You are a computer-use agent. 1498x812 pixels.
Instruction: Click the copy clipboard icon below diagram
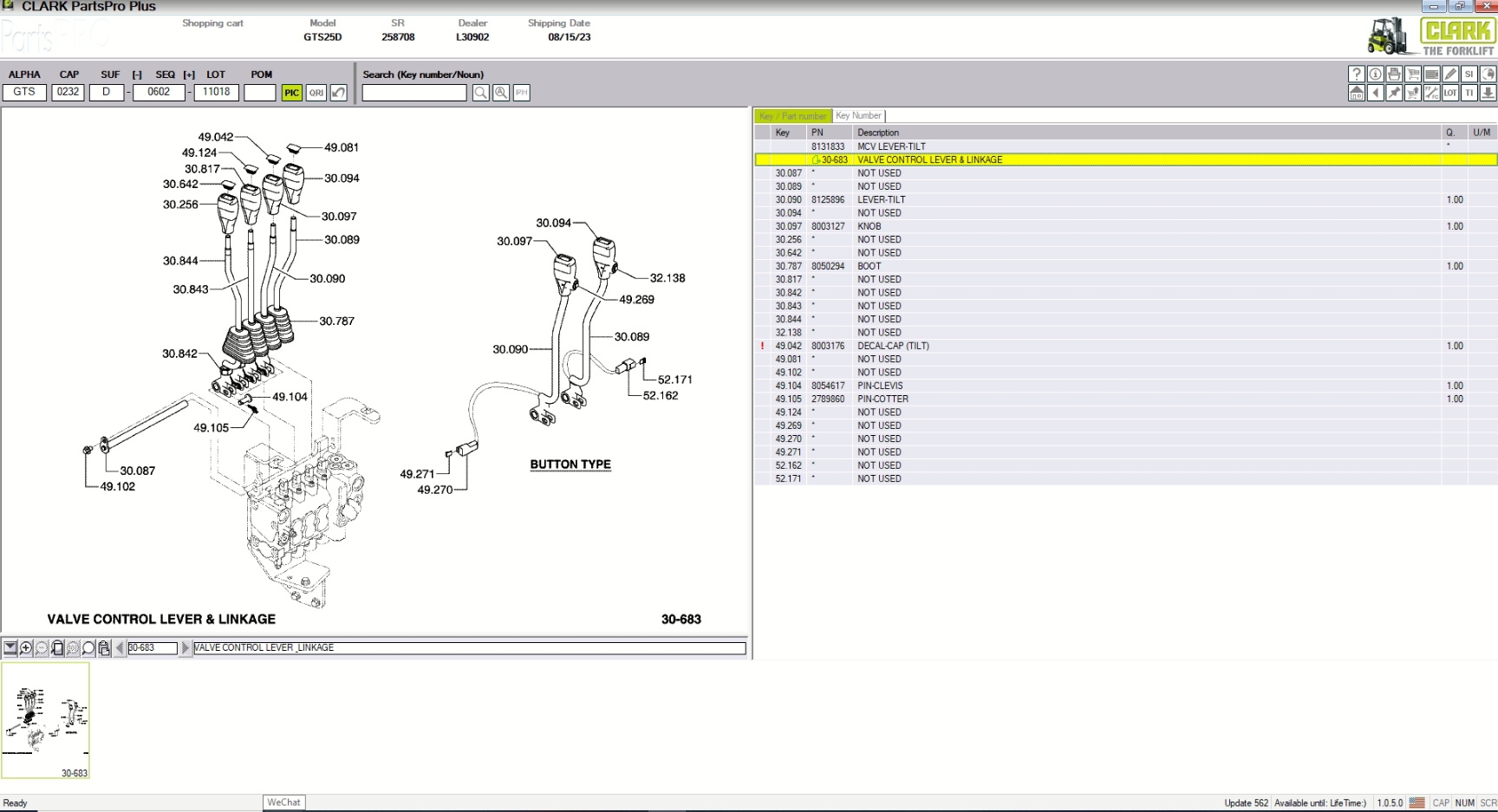pos(104,647)
